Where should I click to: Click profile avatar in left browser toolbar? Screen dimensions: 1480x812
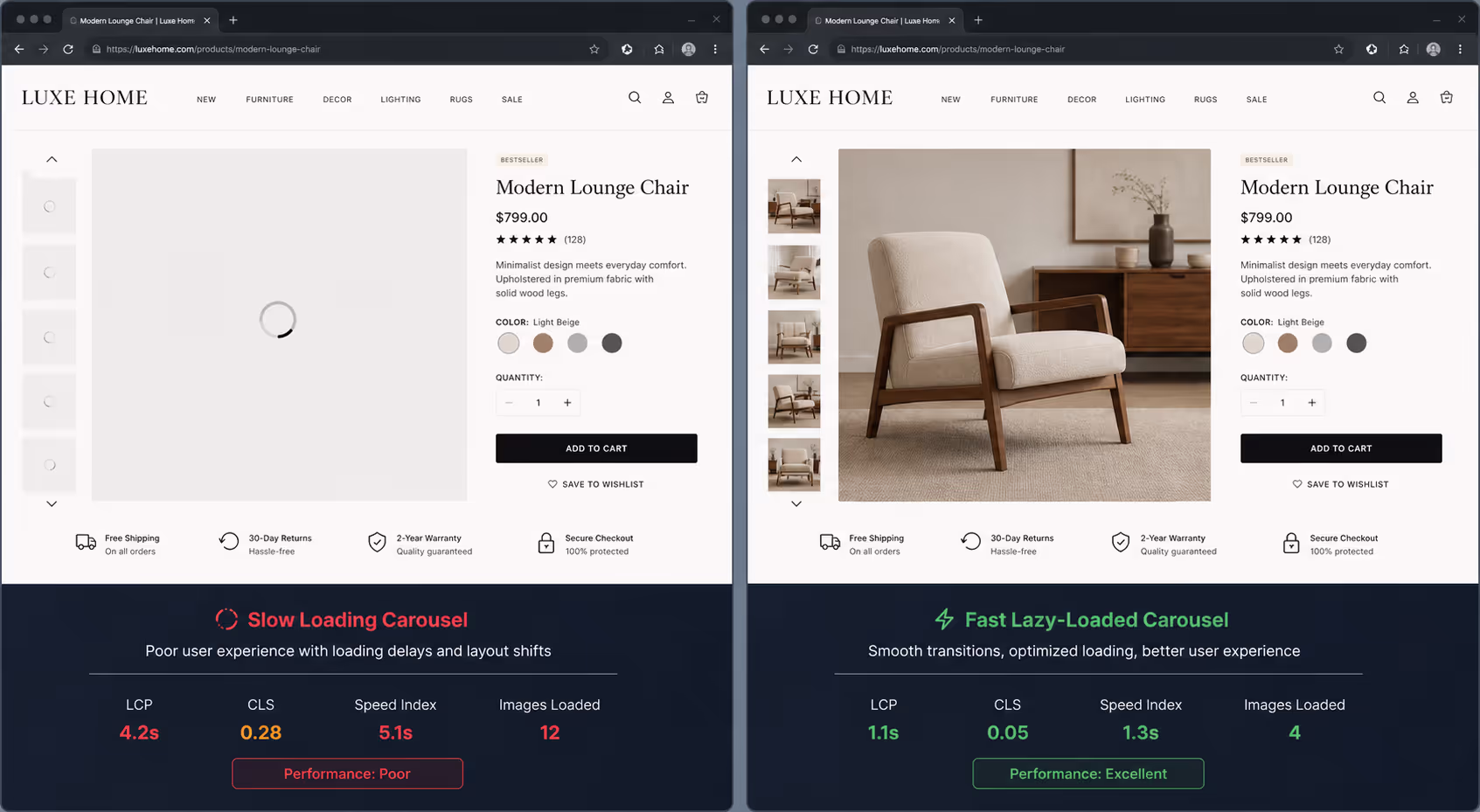point(689,49)
